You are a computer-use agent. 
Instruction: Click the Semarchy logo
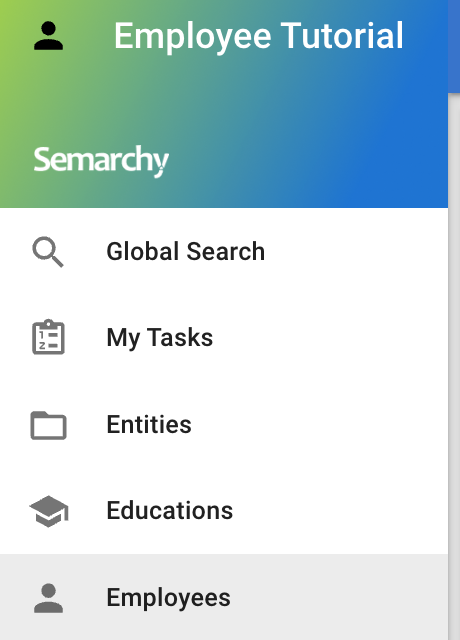pos(101,161)
